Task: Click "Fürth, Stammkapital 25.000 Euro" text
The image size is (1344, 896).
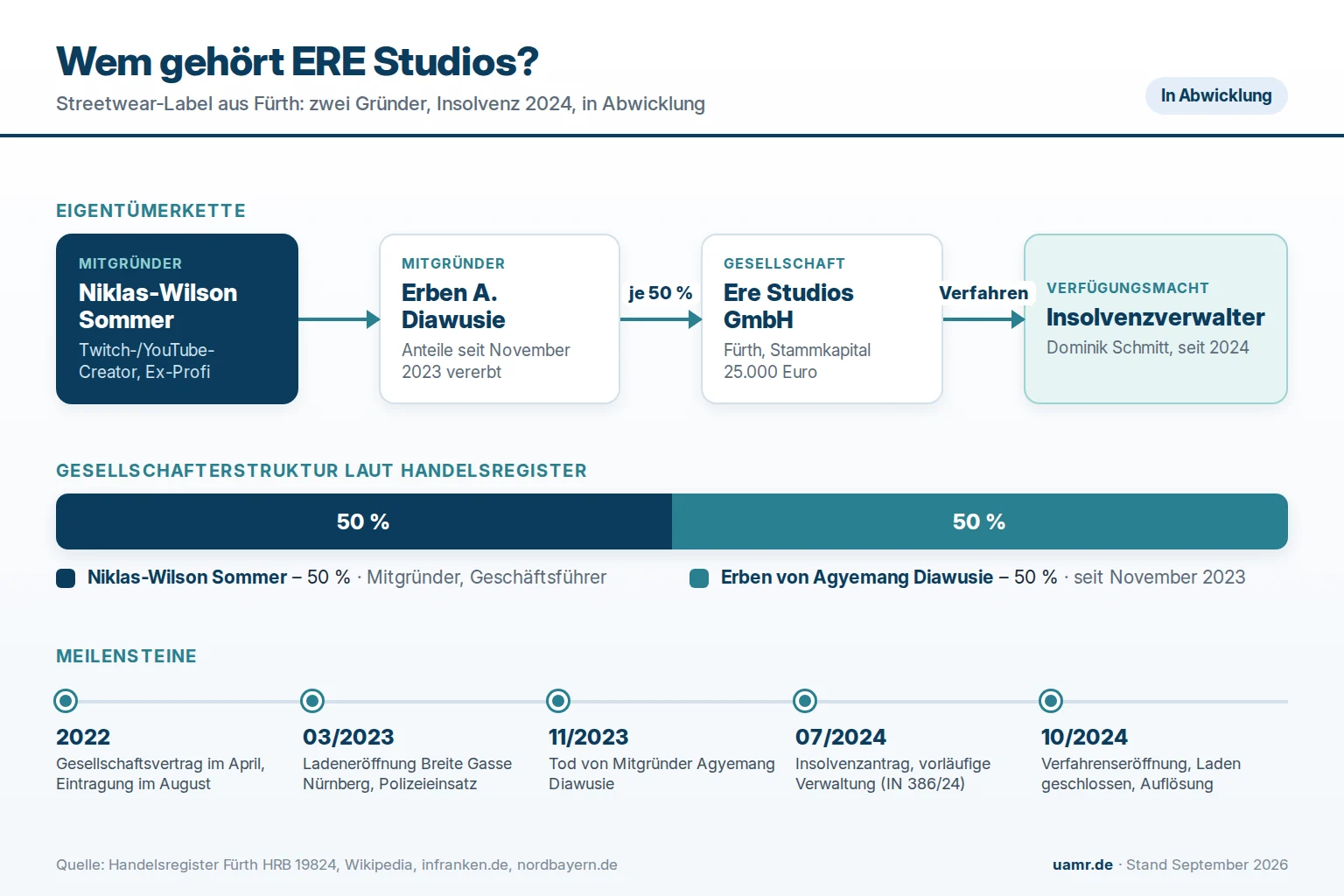Action: [797, 360]
